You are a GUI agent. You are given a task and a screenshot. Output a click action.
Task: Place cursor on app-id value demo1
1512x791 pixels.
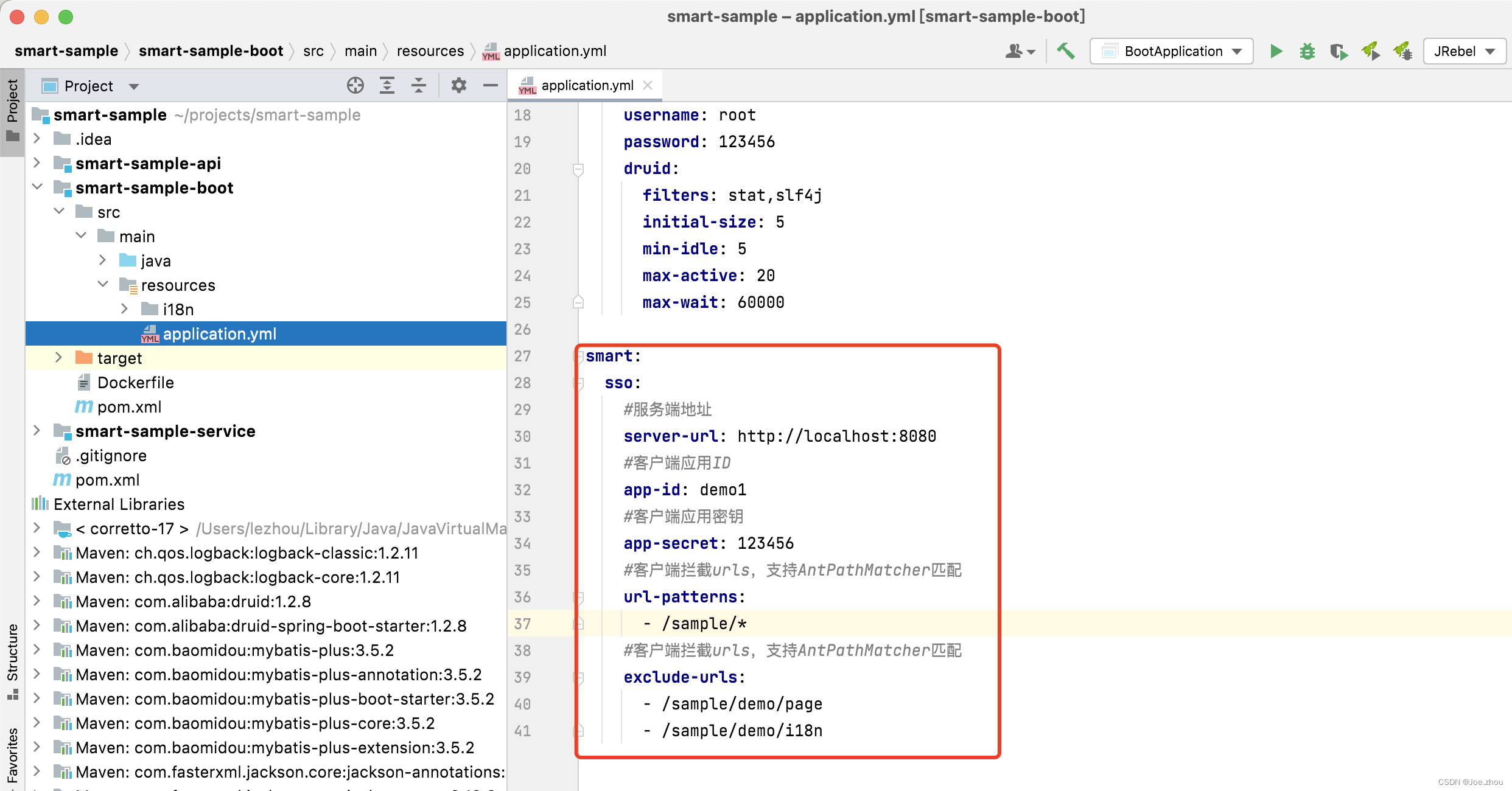coord(723,490)
